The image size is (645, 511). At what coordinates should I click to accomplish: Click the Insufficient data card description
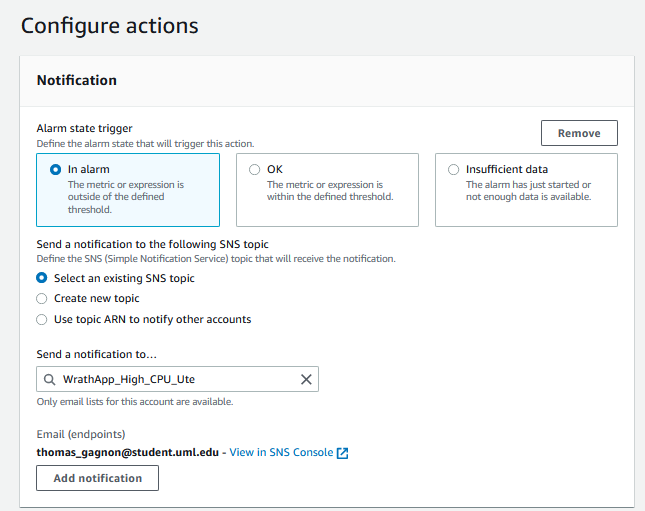528,191
